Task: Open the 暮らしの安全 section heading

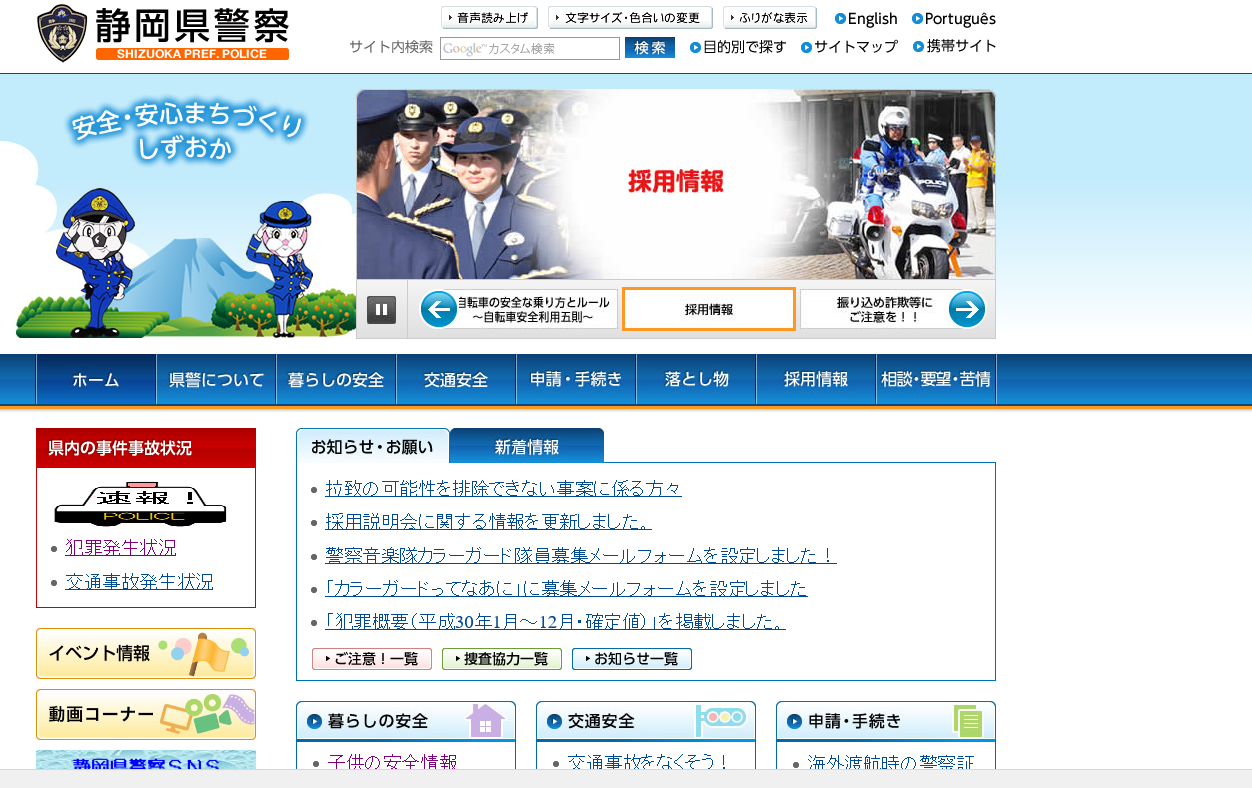Action: 377,721
